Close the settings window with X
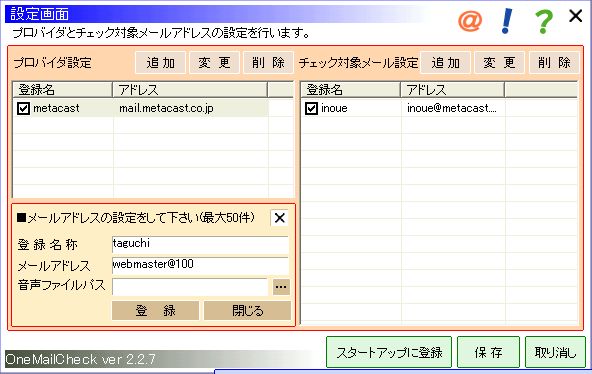The width and height of the screenshot is (592, 374). [575, 16]
